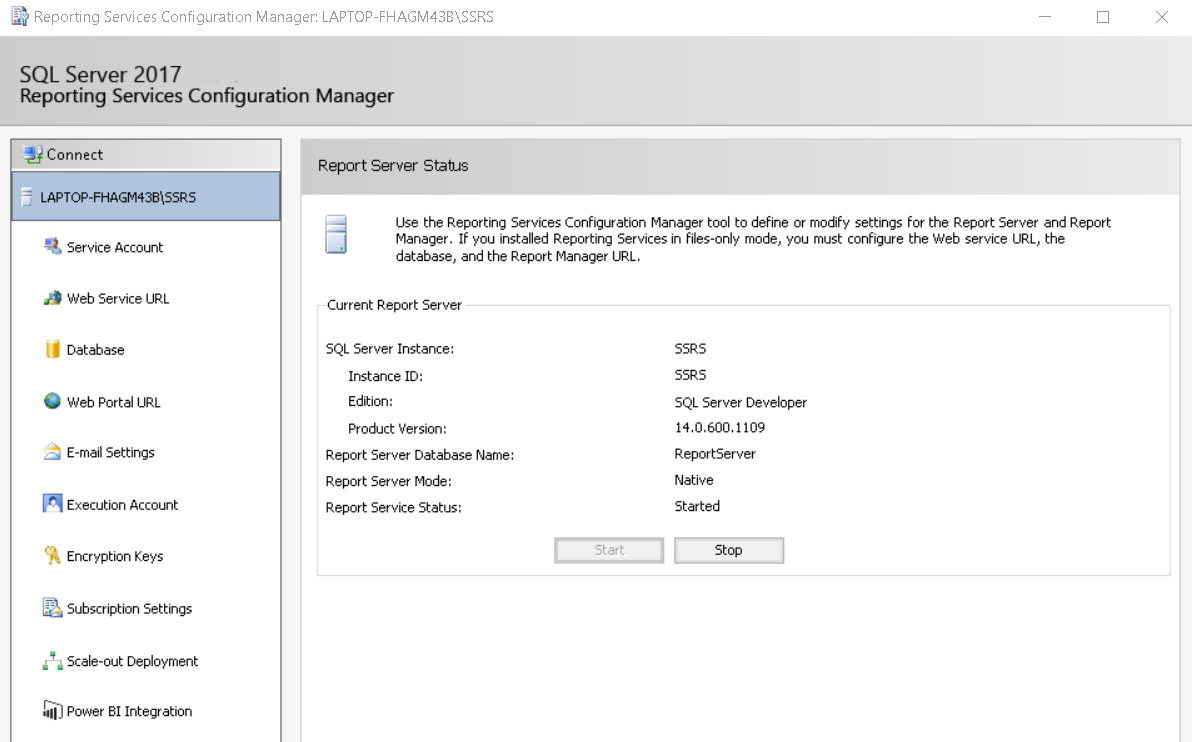Click the Web Service URL icon
This screenshot has height=742, width=1192.
click(x=52, y=298)
